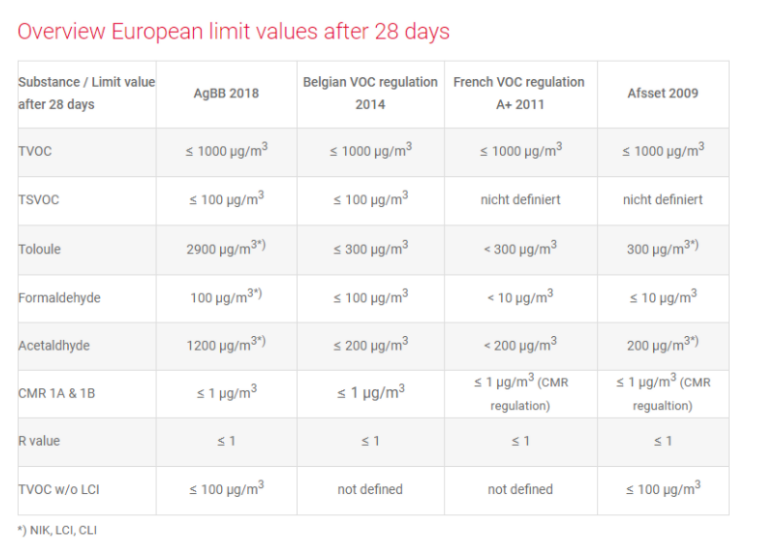Click the "< 10 µg/m³" French Formaldehyde cell
Image resolution: width=758 pixels, height=555 pixels.
point(520,297)
